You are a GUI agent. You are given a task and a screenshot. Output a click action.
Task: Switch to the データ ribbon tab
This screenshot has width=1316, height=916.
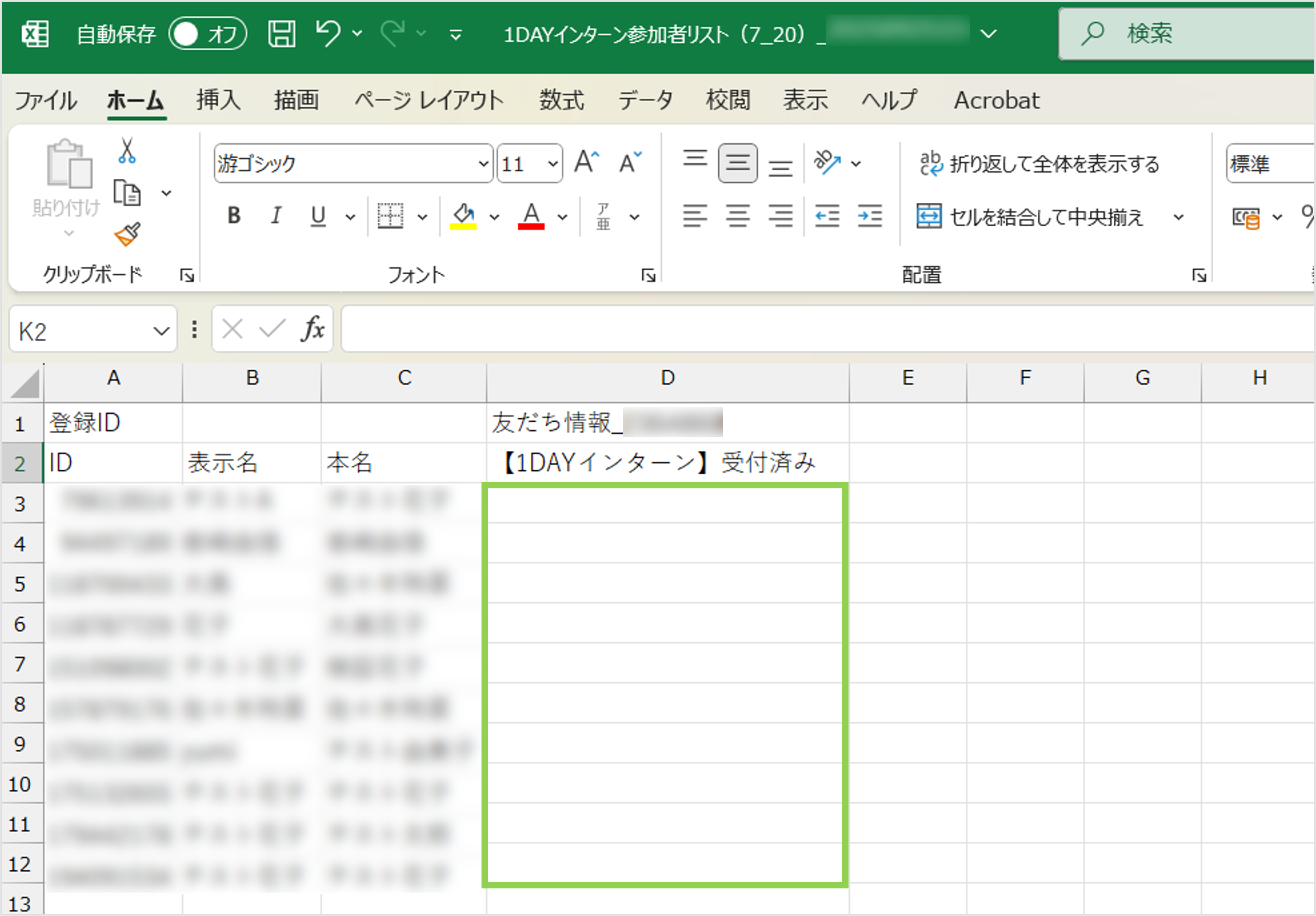coord(645,100)
